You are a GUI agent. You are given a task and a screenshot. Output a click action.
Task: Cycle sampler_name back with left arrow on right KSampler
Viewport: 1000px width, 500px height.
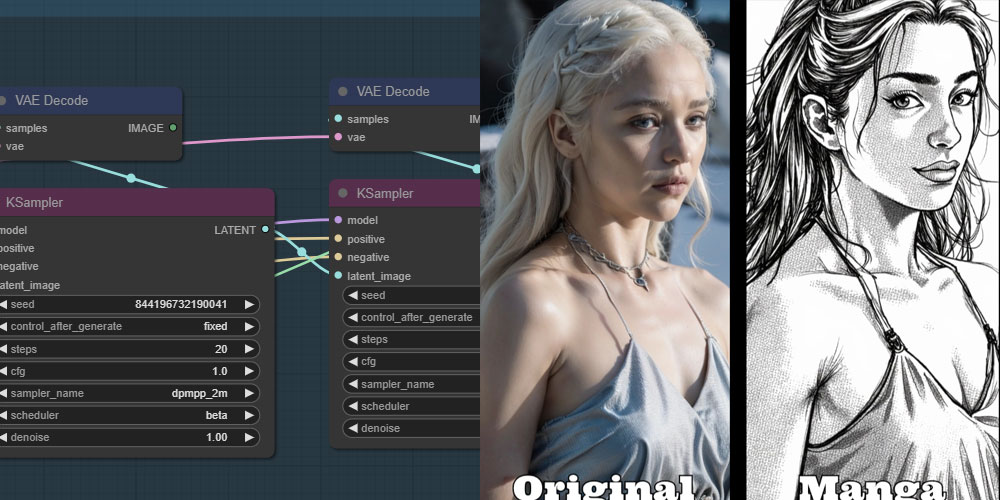pyautogui.click(x=352, y=384)
